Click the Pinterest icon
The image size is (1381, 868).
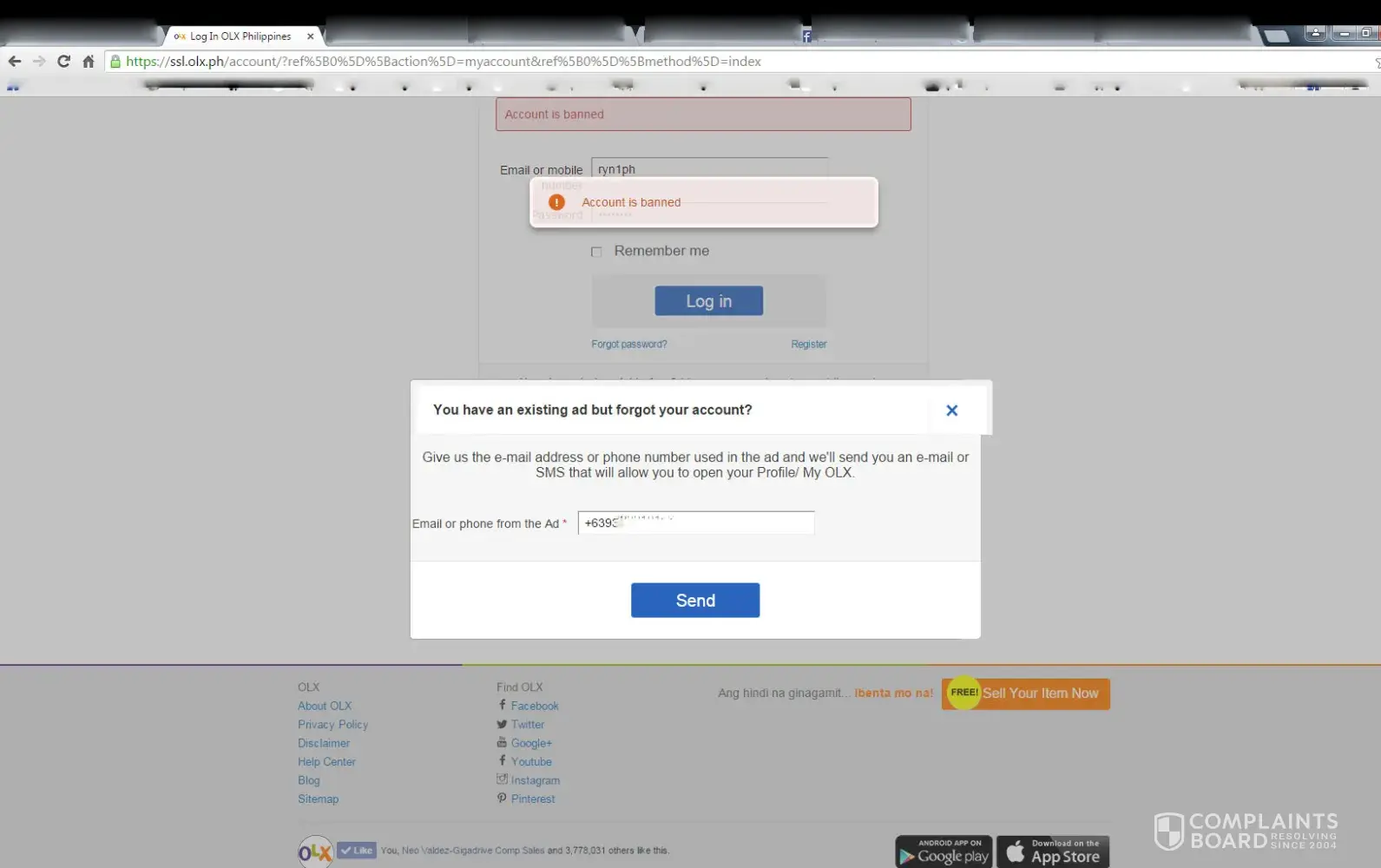pos(502,798)
